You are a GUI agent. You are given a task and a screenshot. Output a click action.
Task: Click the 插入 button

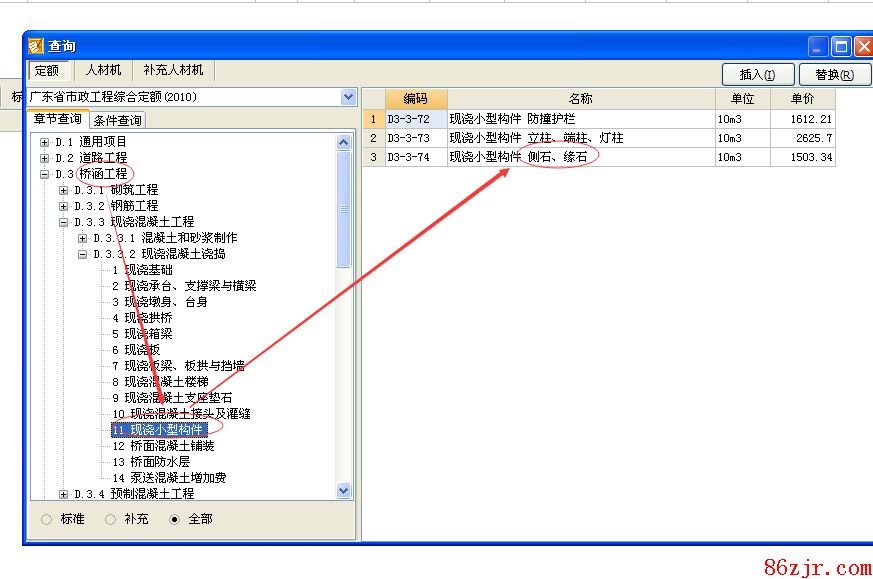coord(757,75)
